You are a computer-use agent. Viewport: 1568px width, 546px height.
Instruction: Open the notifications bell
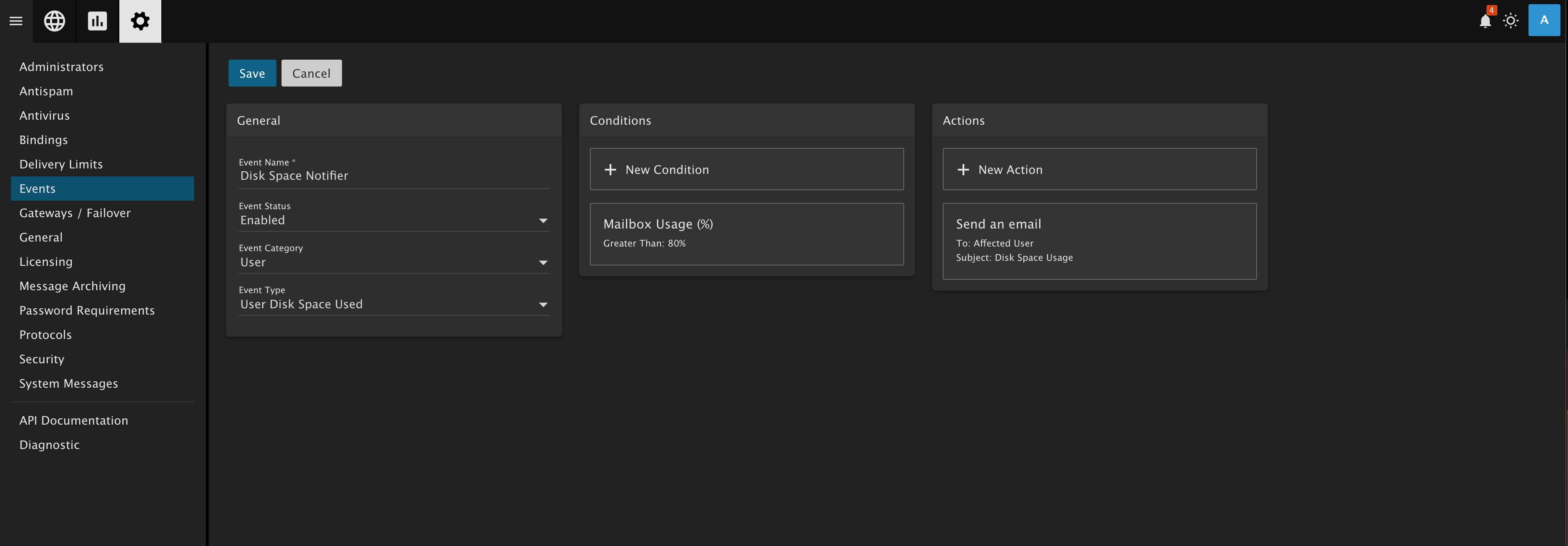coord(1485,21)
